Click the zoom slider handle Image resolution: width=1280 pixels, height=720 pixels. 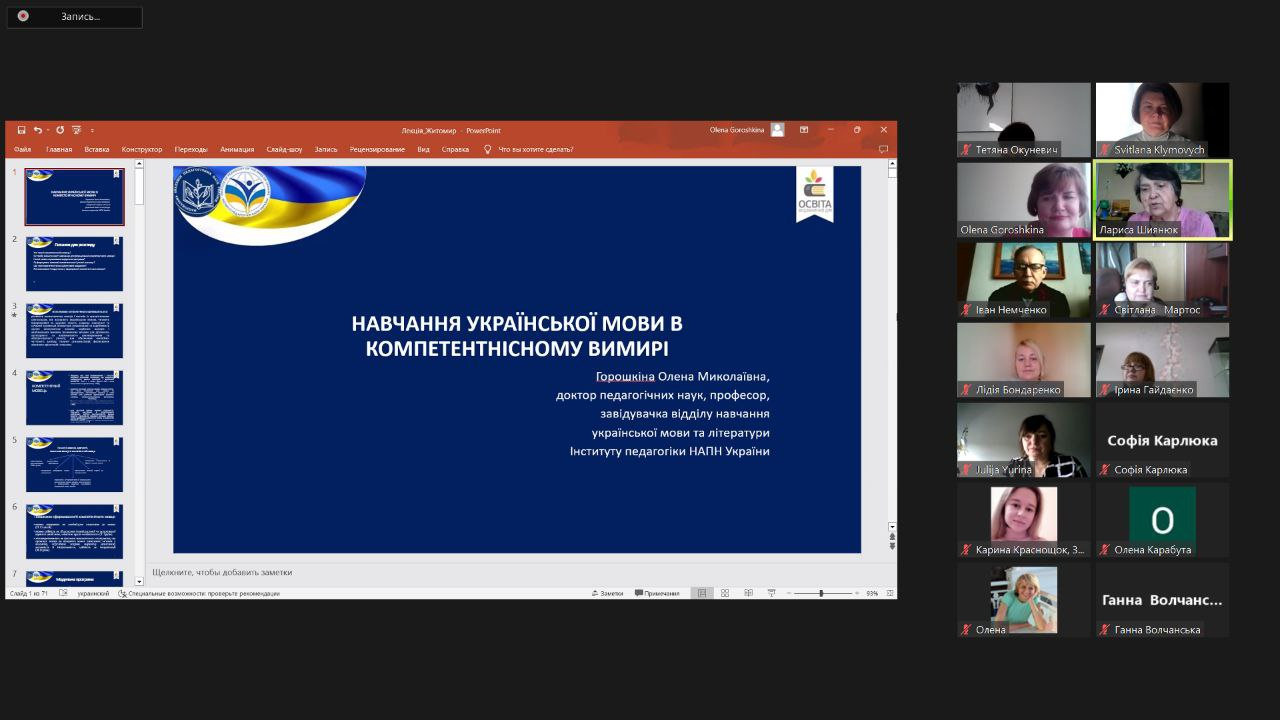pyautogui.click(x=821, y=593)
